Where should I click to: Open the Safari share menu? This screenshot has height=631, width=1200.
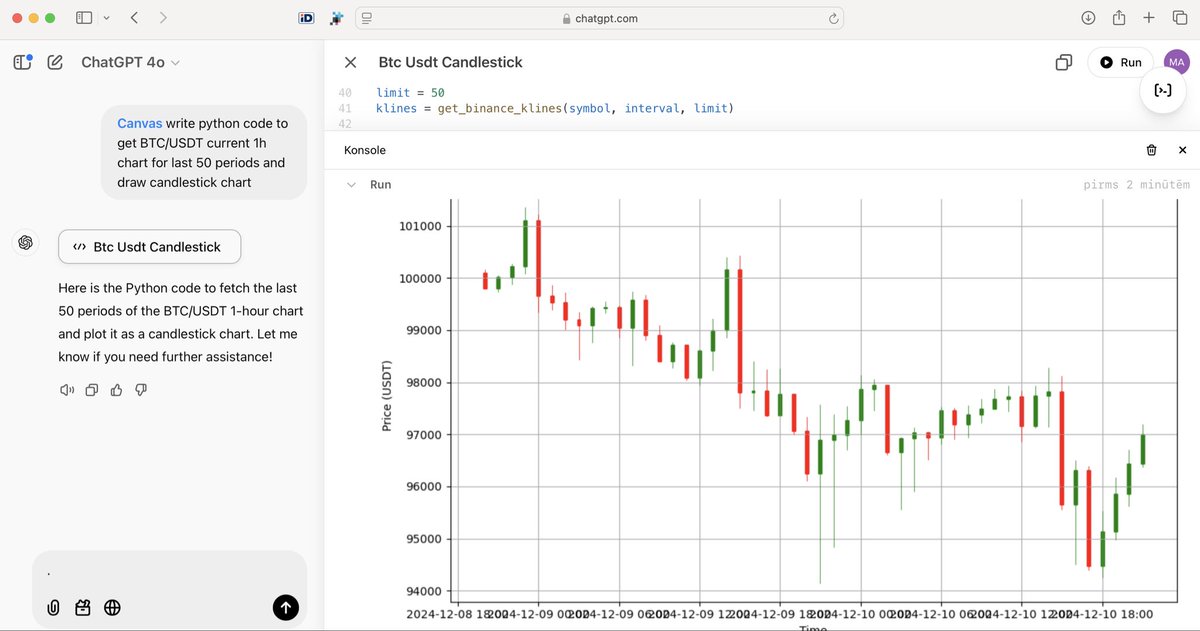click(x=1119, y=18)
